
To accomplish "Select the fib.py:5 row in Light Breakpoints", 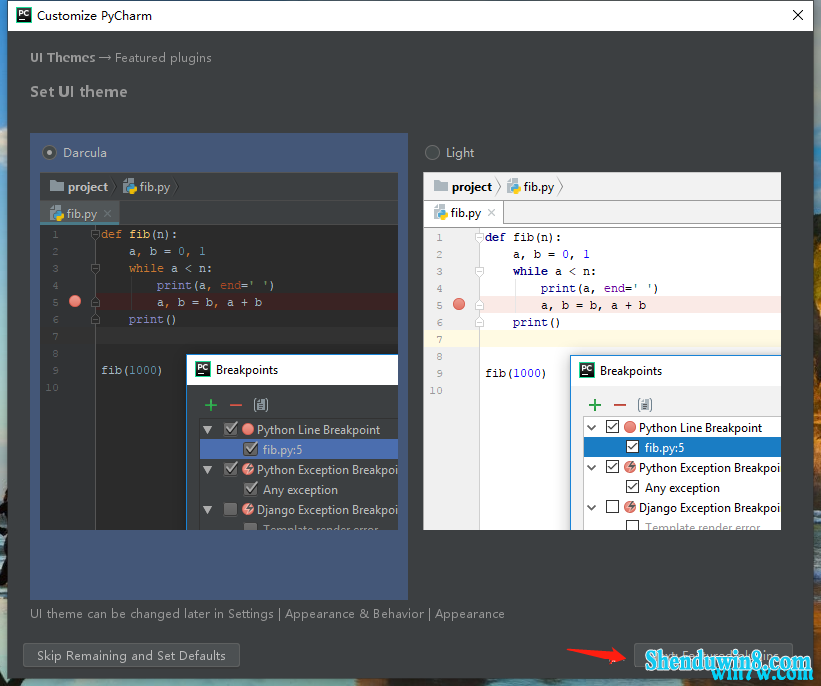I will tap(682, 447).
